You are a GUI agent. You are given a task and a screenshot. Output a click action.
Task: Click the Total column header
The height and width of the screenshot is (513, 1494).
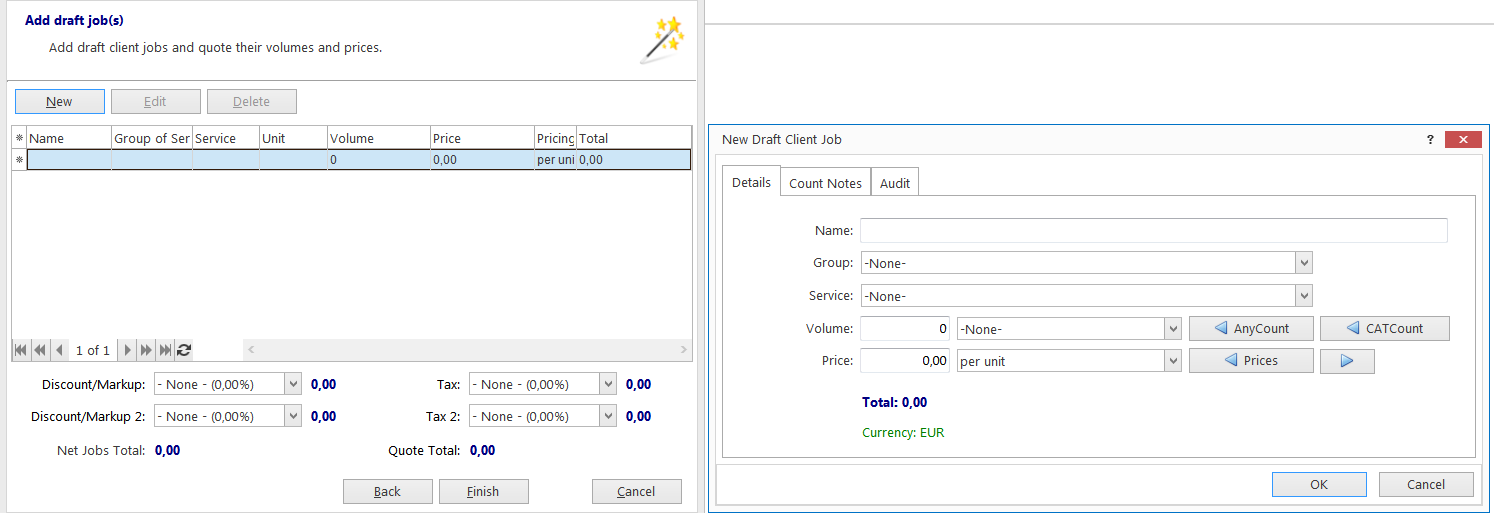(x=634, y=138)
